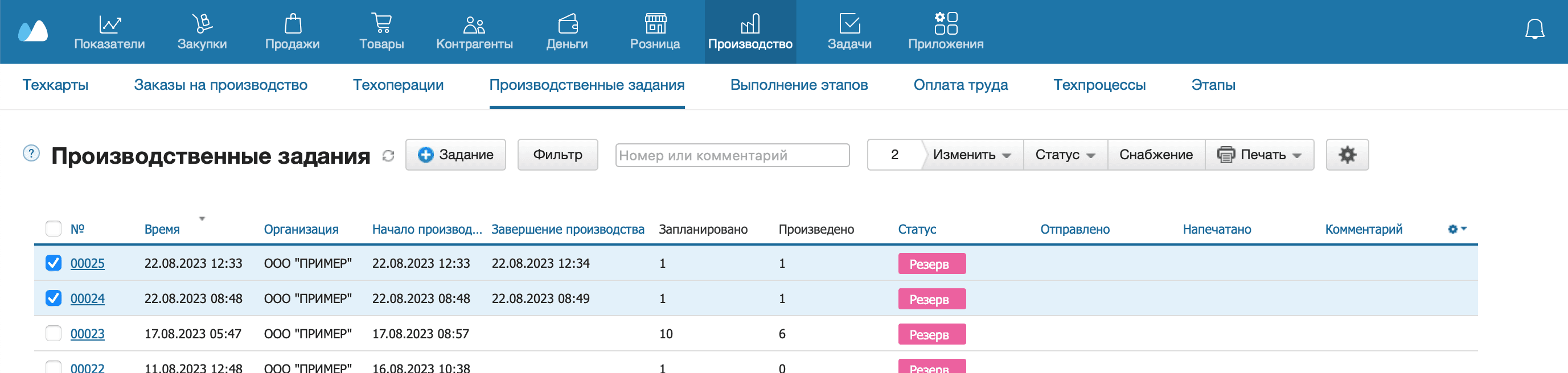
Task: Open table column settings gear
Action: (x=1456, y=229)
